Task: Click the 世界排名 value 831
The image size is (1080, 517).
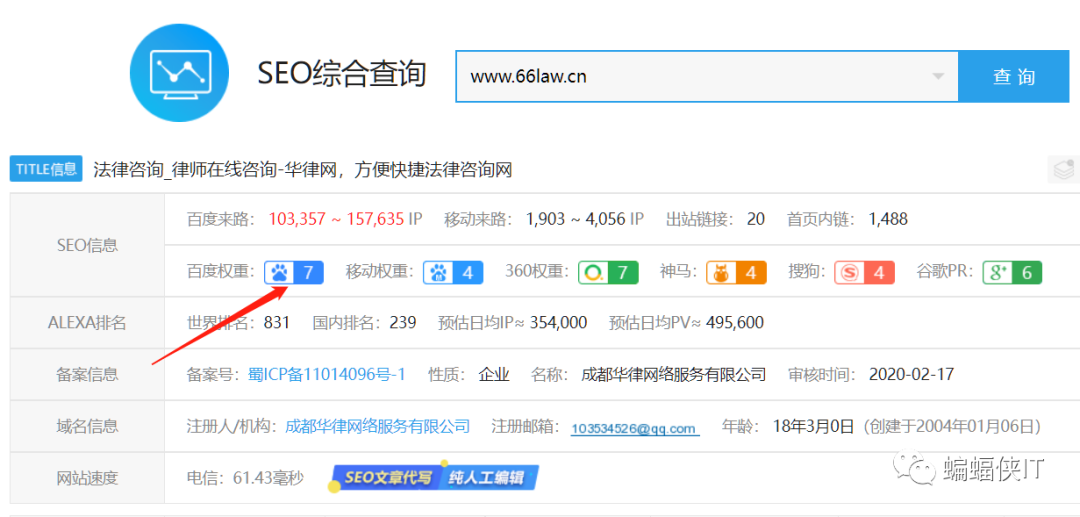Action: pos(276,322)
